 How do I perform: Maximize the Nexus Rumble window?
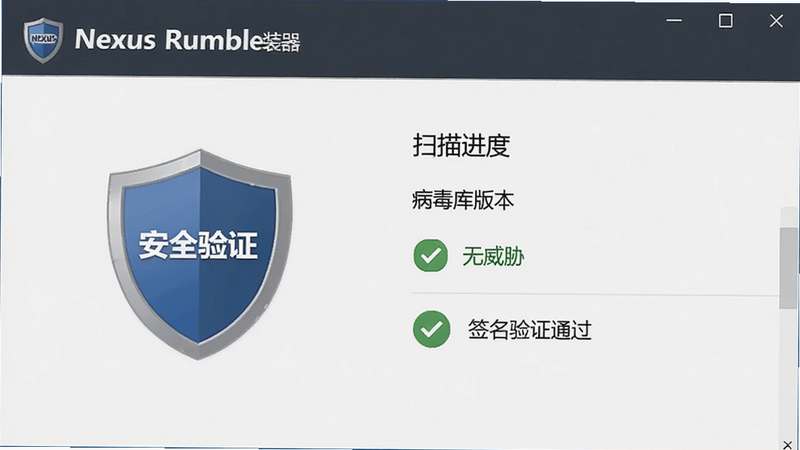(x=726, y=21)
